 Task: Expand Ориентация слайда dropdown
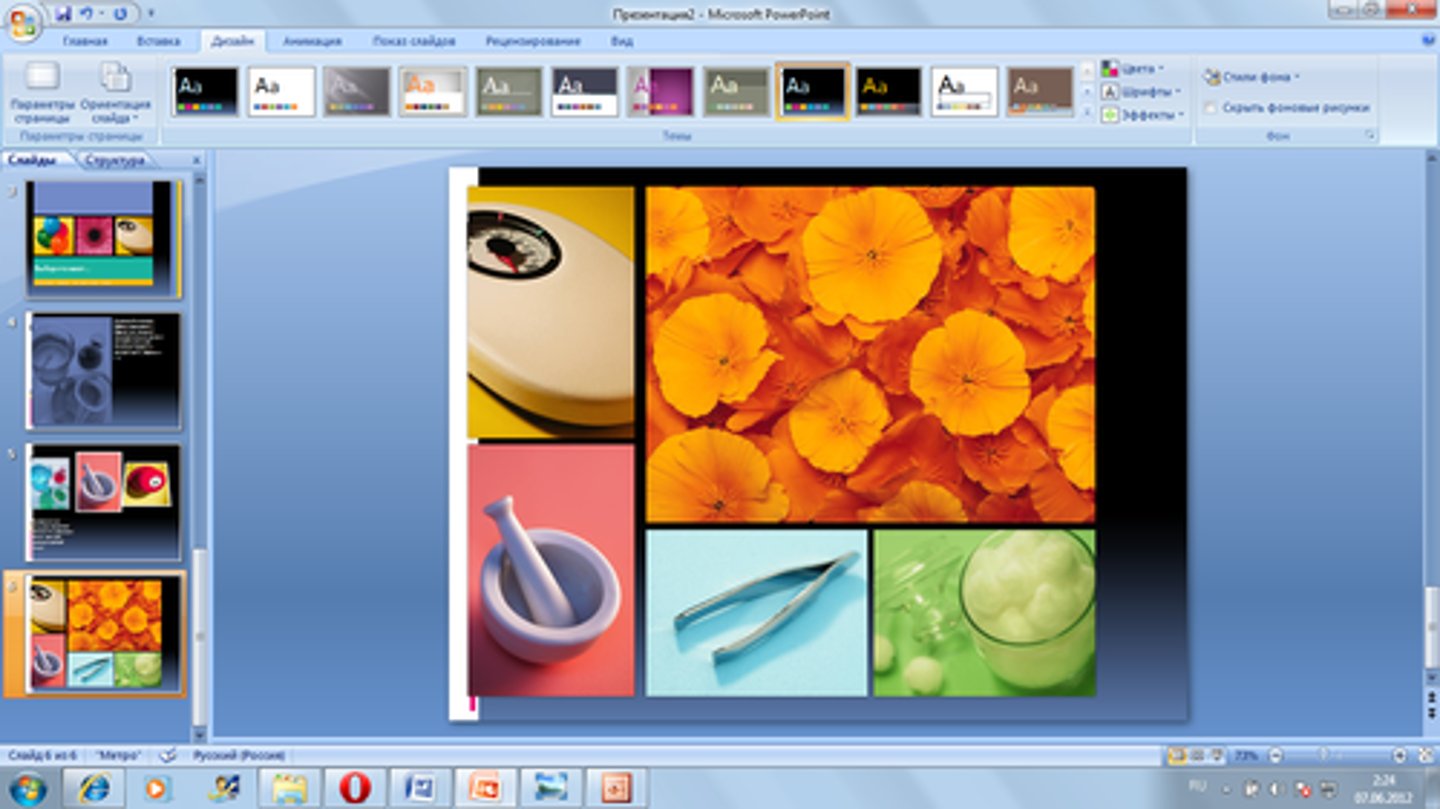(116, 94)
